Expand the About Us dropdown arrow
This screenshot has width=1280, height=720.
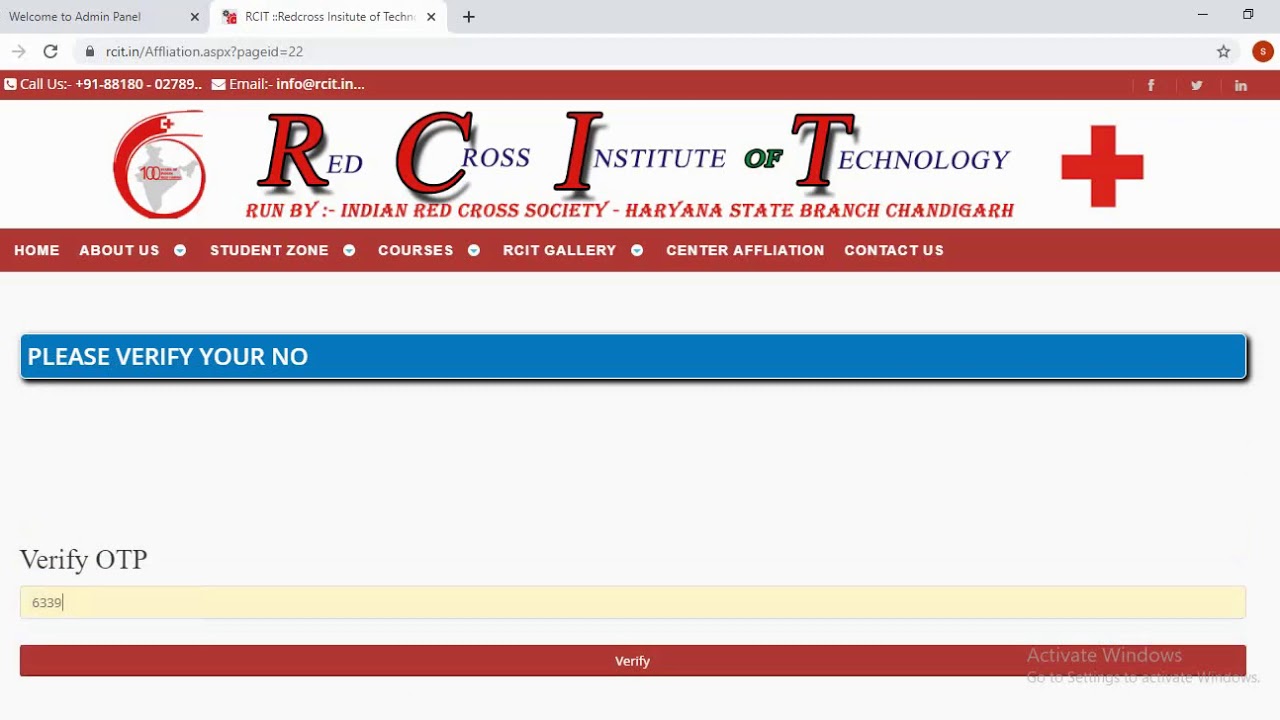pos(180,250)
